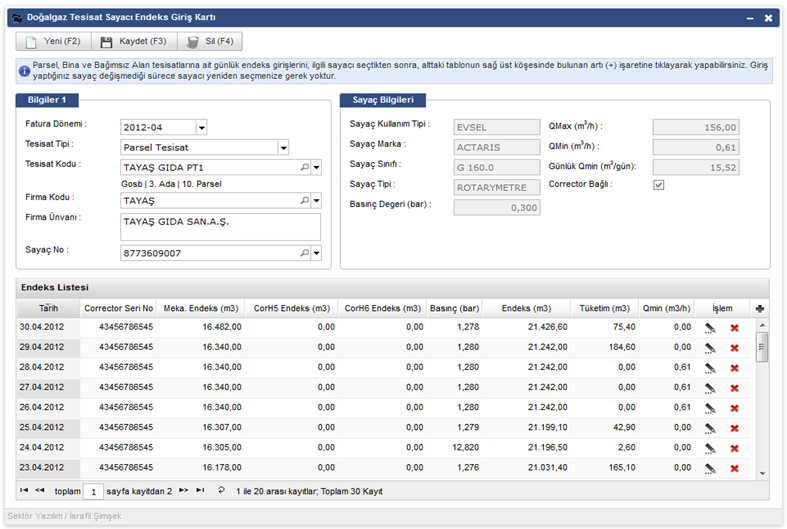Image resolution: width=787 pixels, height=529 pixels.
Task: Go to first page of endeks list
Action: tap(24, 490)
